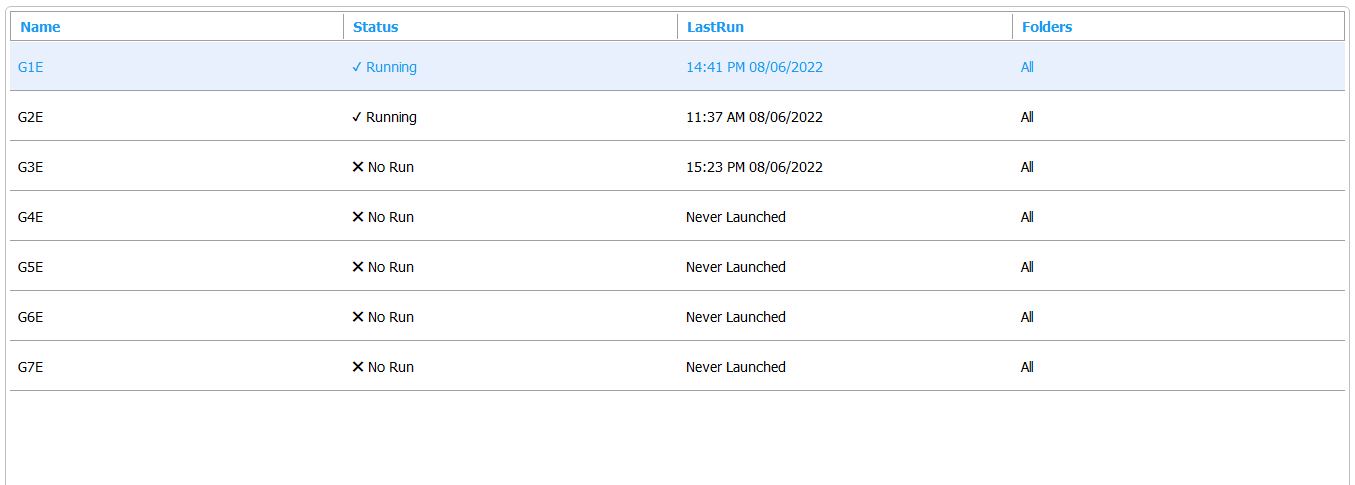
Task: Click the checkmark icon in G1E status
Action: (357, 67)
